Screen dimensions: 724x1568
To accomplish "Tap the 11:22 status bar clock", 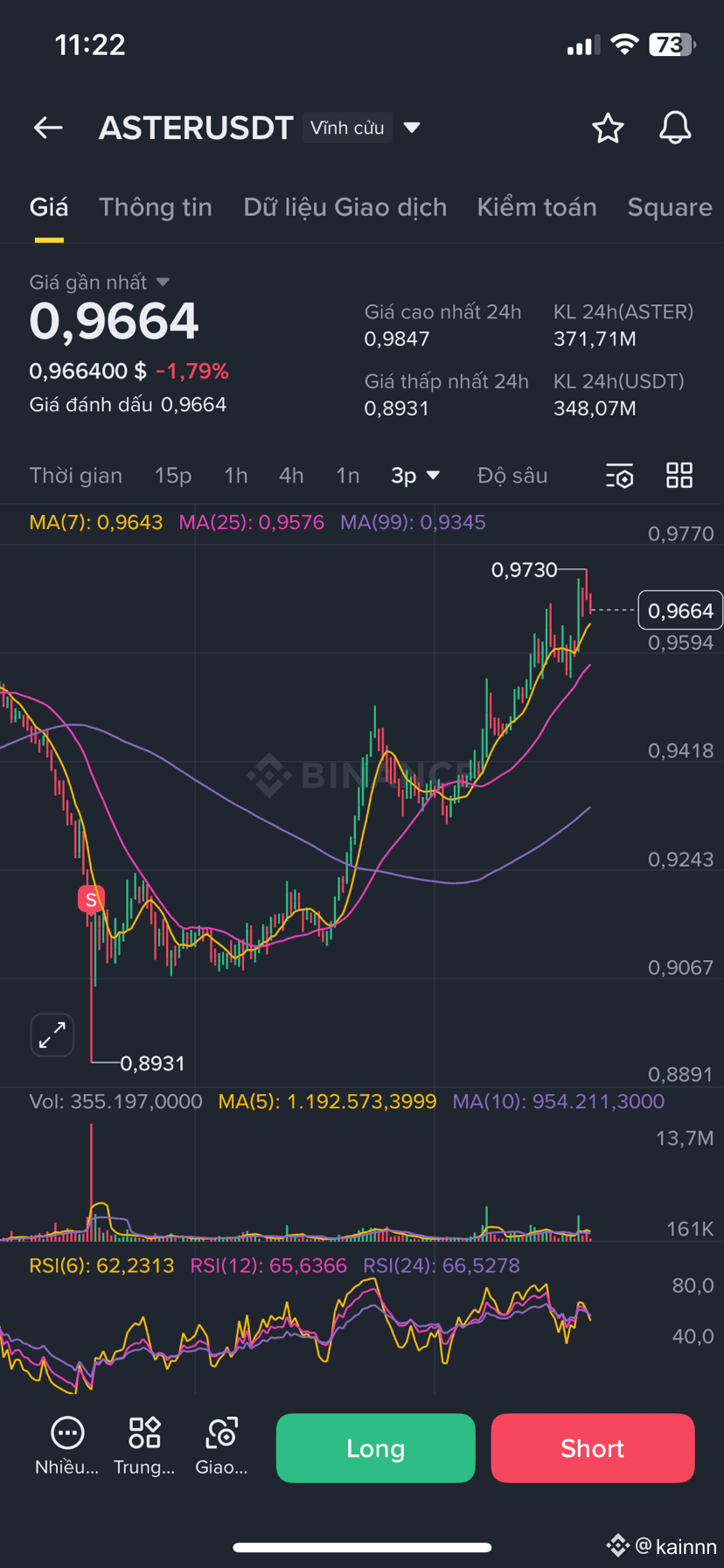I will [90, 45].
